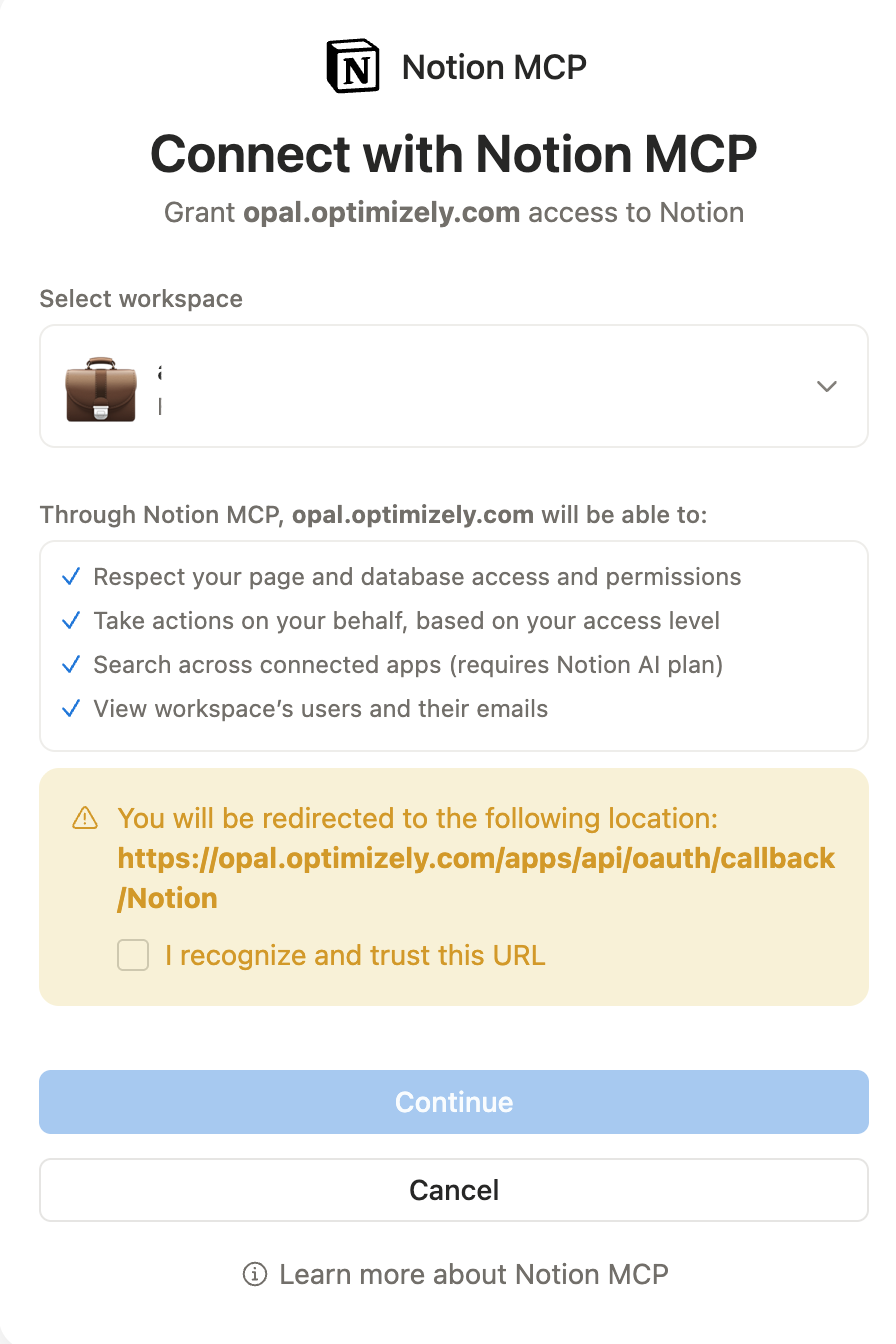Click the info circle icon near Learn more
This screenshot has width=896, height=1344.
[x=255, y=1275]
